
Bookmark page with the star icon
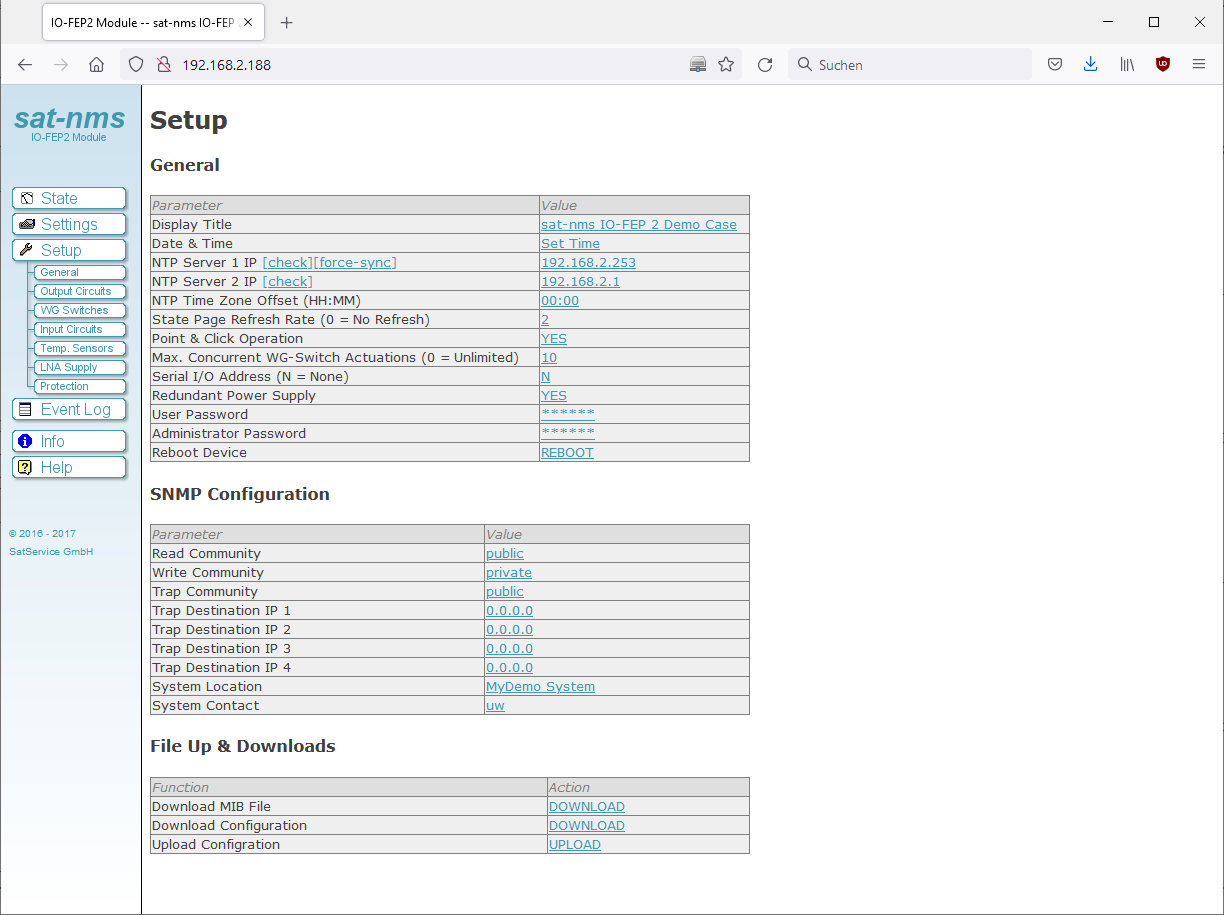[726, 65]
